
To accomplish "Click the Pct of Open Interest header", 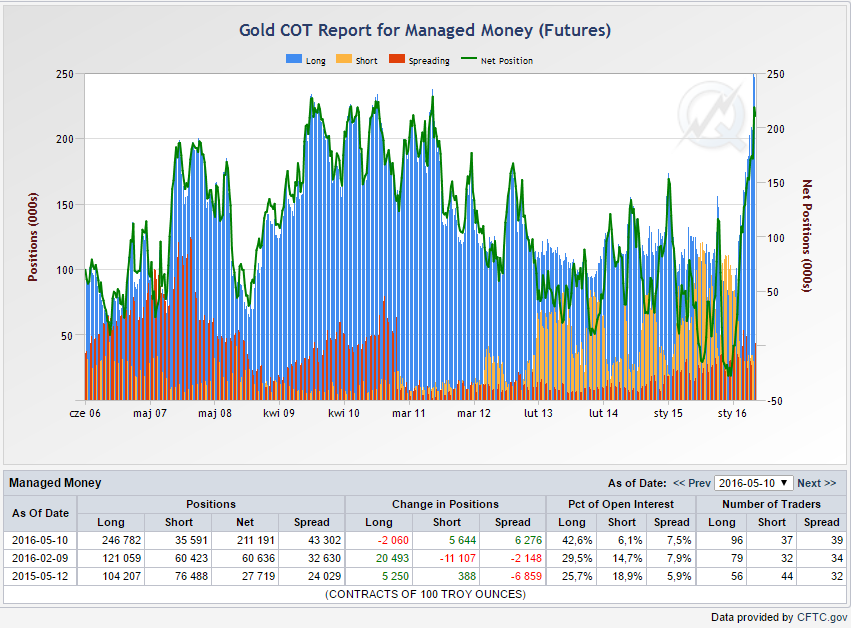I will tap(621, 504).
